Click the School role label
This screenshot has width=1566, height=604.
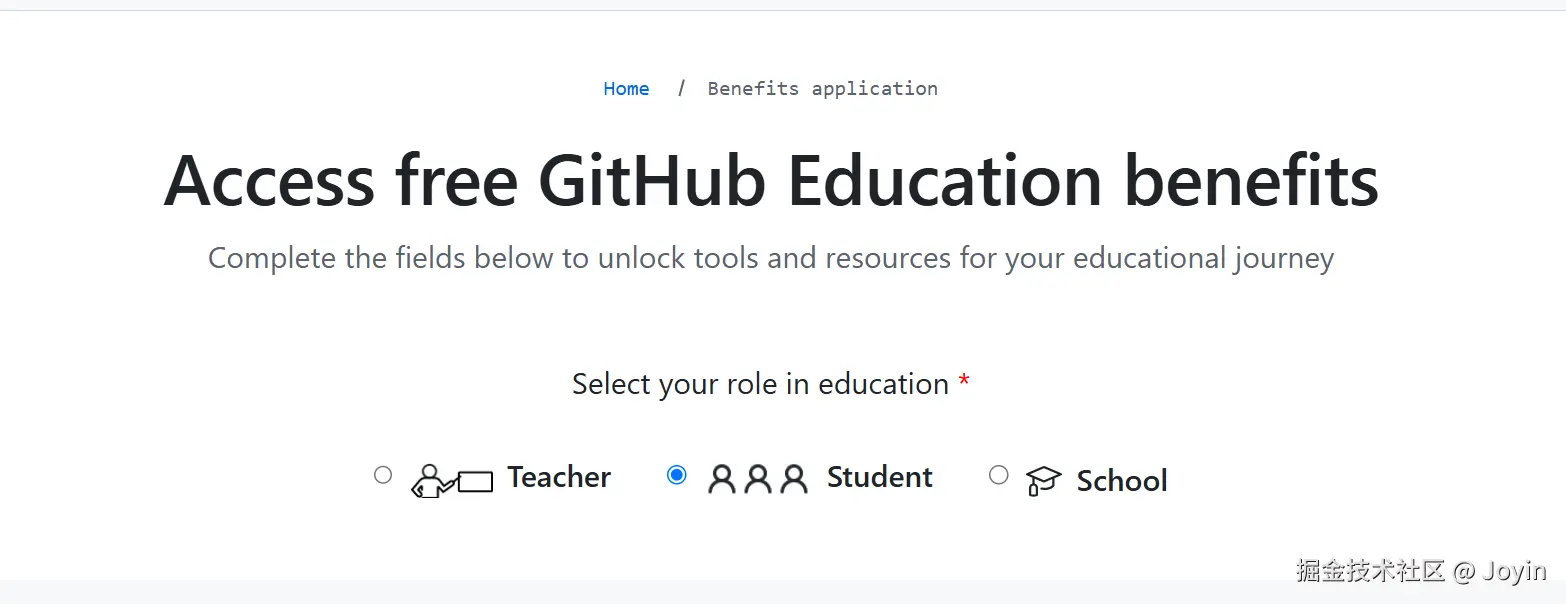(1122, 481)
